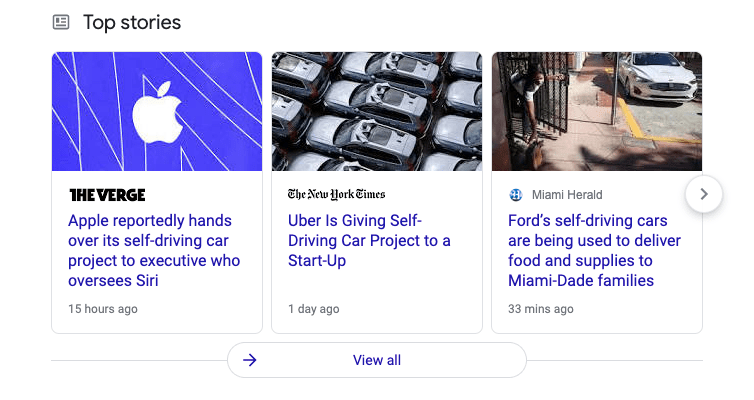Open the Ford delivery car photo

[x=597, y=112]
